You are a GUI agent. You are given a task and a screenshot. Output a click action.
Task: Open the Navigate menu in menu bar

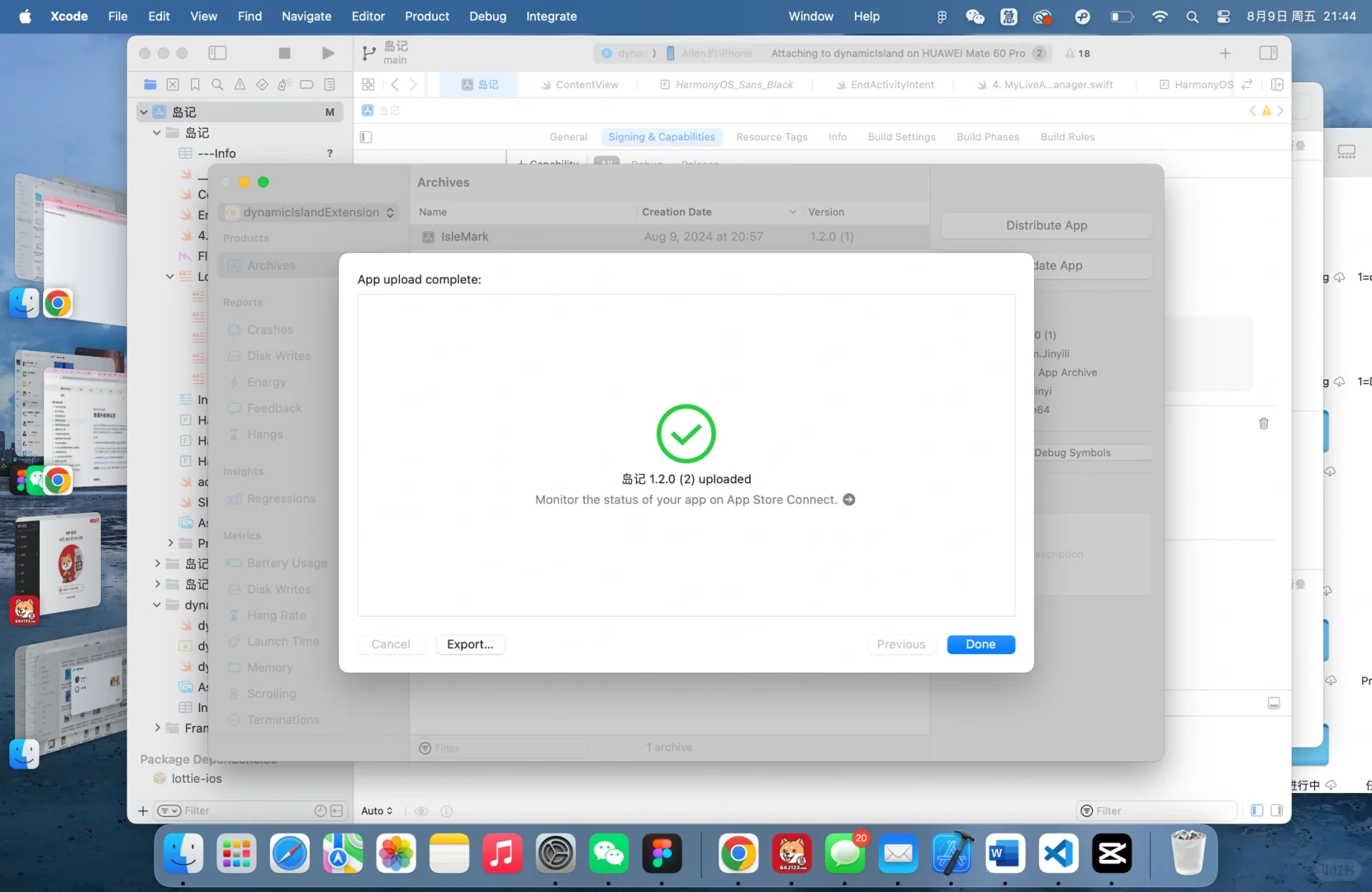[306, 17]
